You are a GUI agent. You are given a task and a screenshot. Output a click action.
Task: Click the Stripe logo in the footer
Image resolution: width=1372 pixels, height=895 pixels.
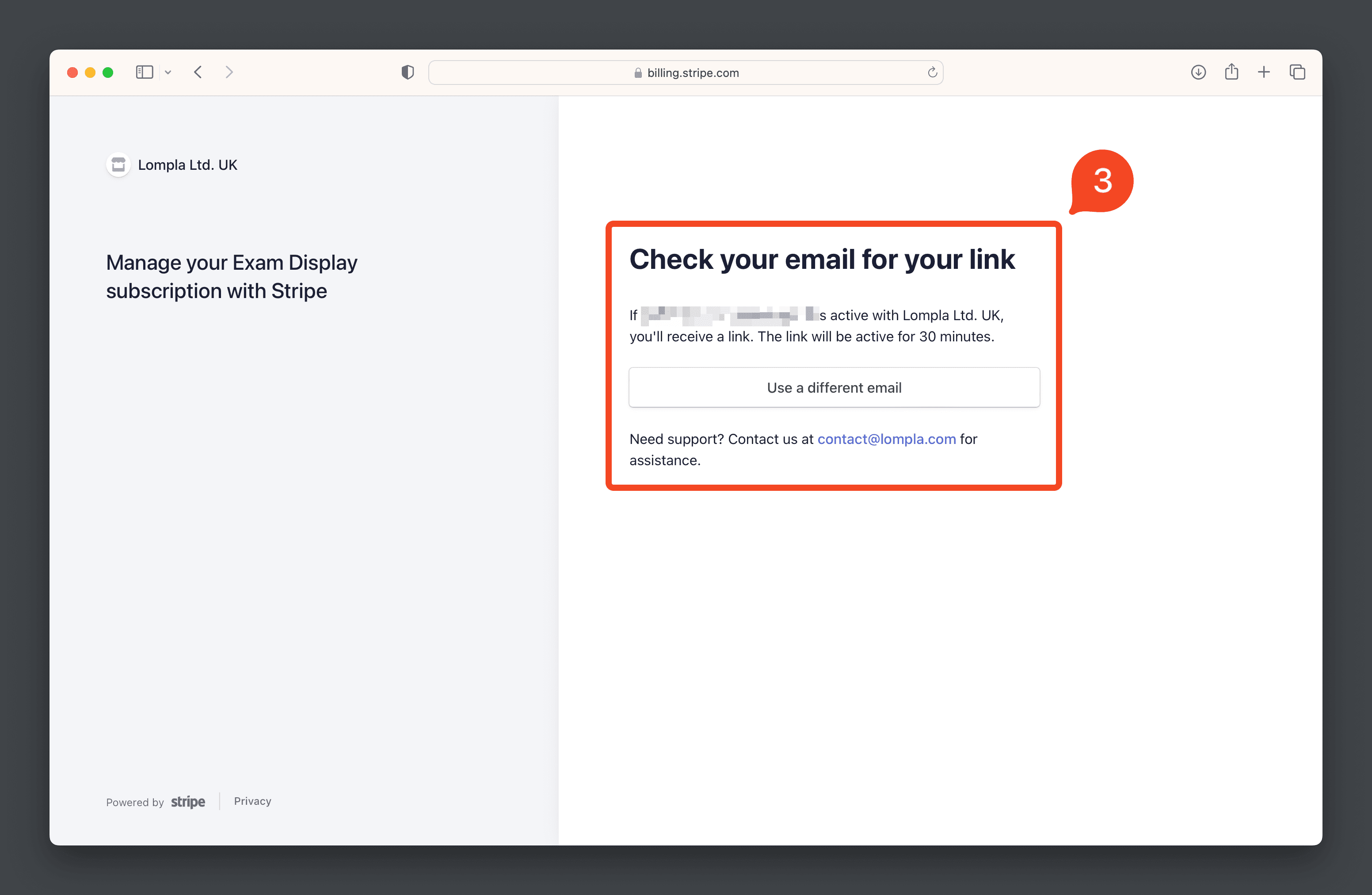(188, 802)
